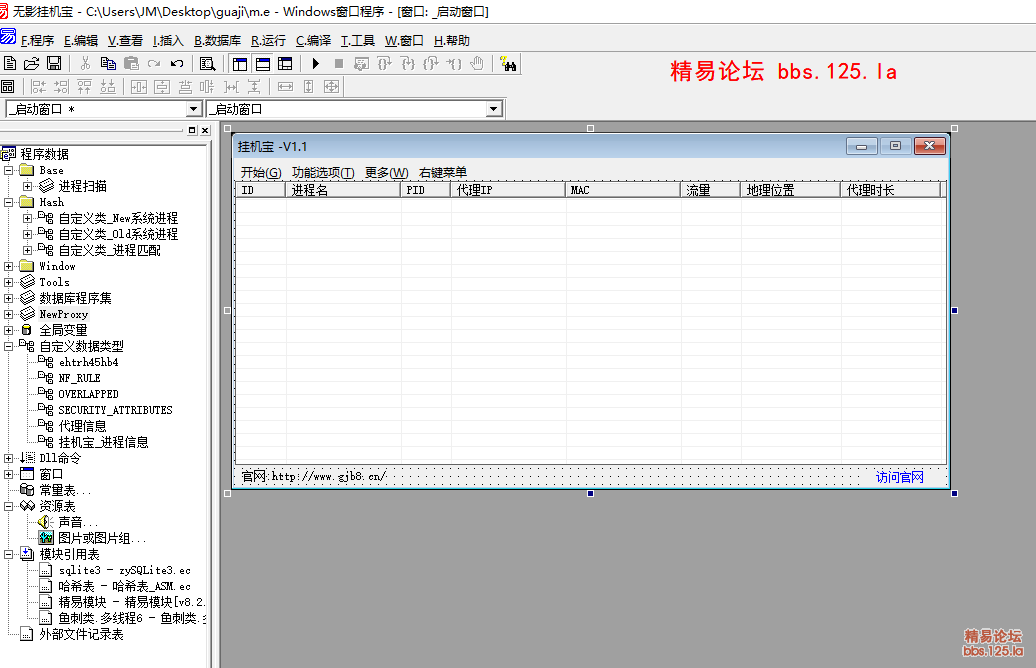This screenshot has width=1036, height=668.
Task: Open the right _启动窗口 combo dropdown
Action: pyautogui.click(x=494, y=109)
